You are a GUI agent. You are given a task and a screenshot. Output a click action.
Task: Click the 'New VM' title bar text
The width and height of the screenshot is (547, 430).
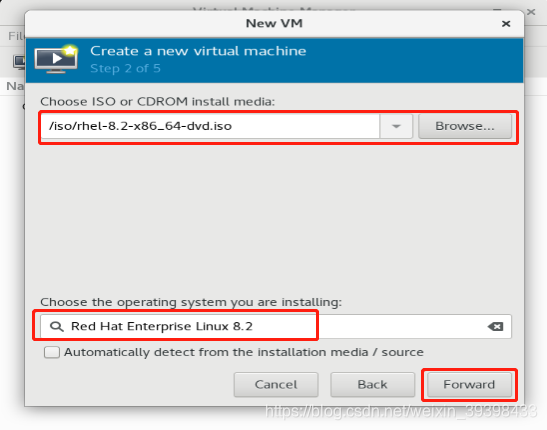274,23
